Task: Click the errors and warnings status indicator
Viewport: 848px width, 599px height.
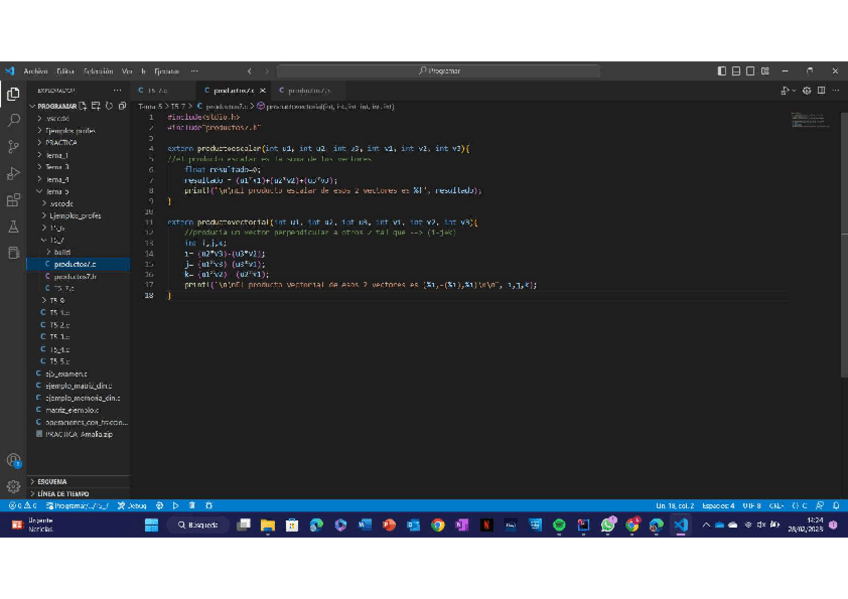Action: click(x=22, y=506)
